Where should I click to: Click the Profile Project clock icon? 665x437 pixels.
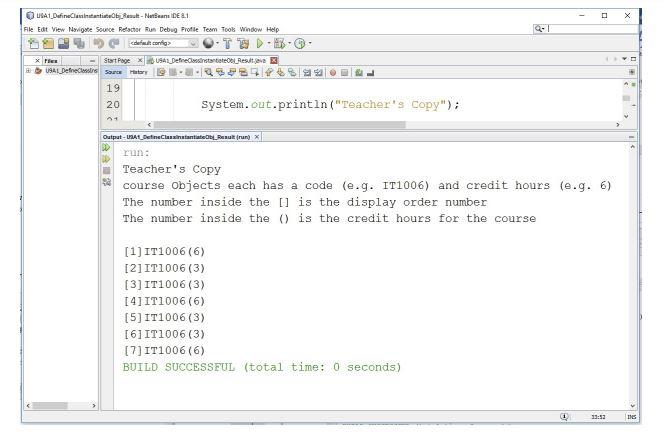[300, 43]
